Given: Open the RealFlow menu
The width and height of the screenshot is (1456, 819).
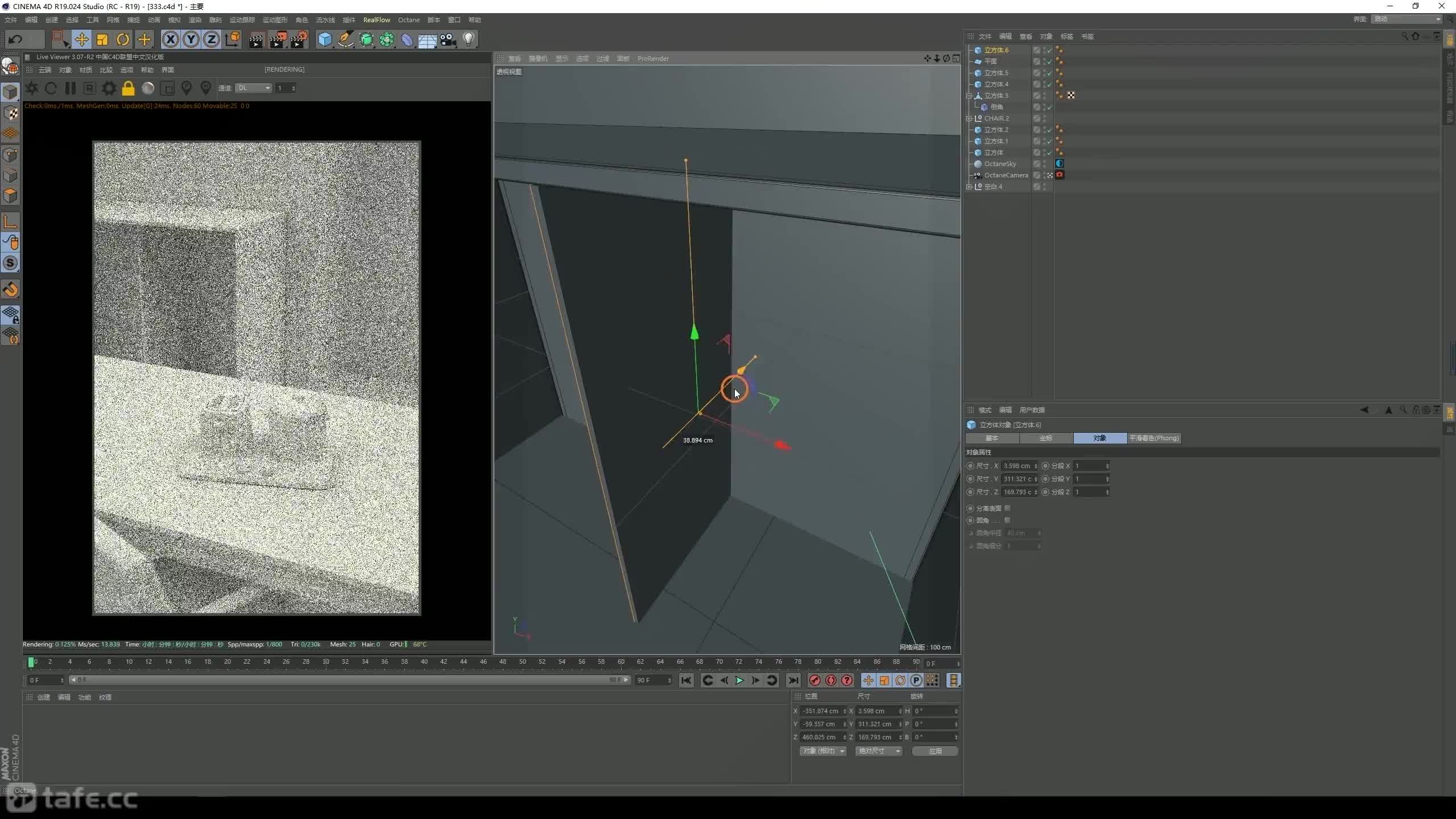Looking at the screenshot, I should pos(377,20).
